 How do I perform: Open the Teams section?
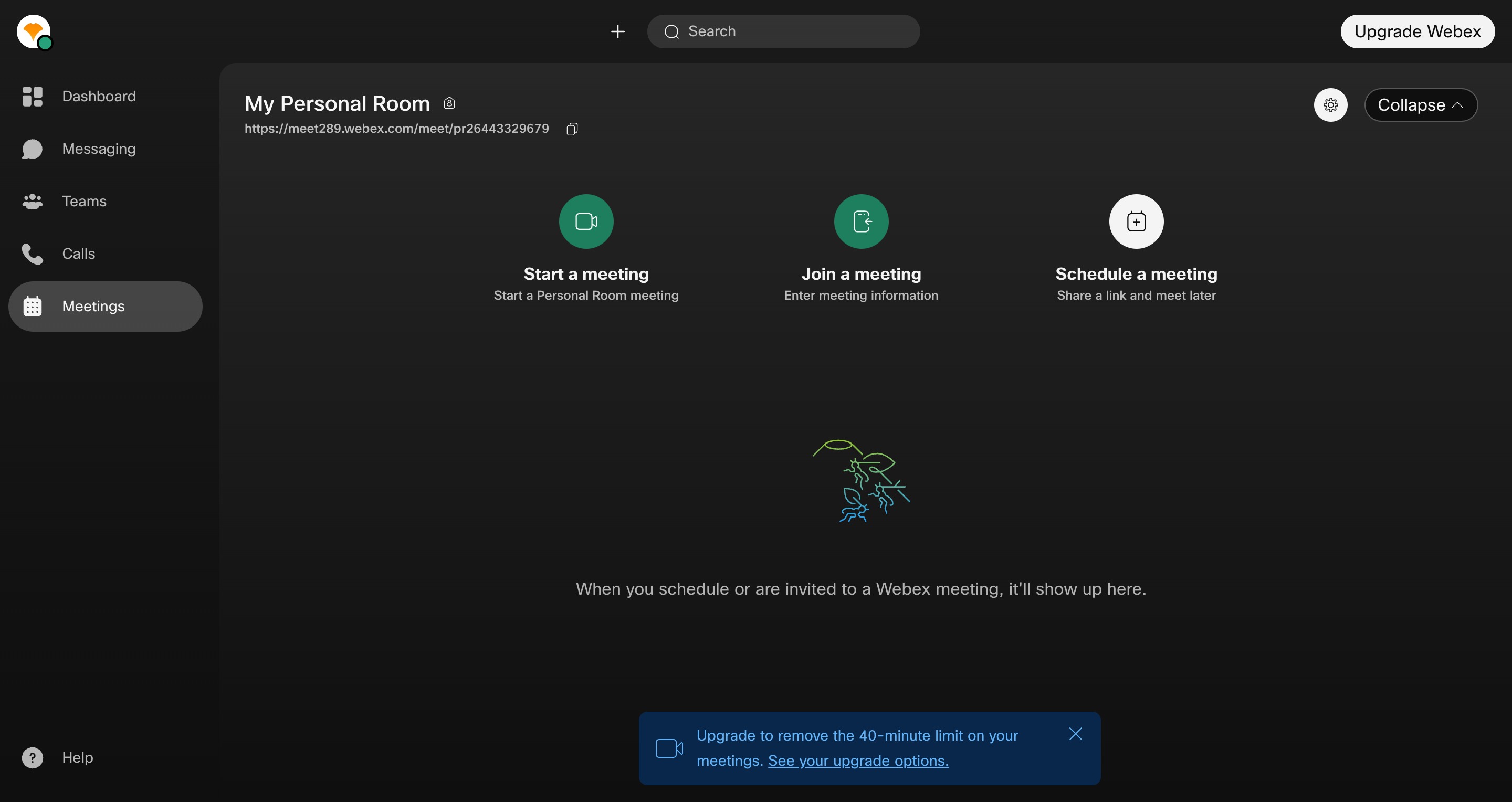105,201
